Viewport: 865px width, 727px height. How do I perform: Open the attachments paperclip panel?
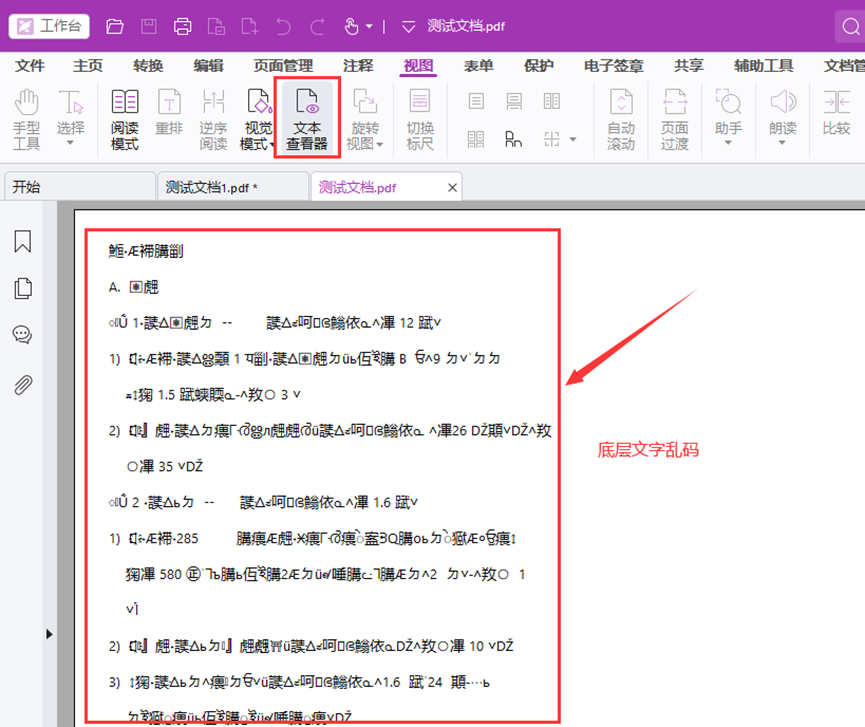coord(22,384)
